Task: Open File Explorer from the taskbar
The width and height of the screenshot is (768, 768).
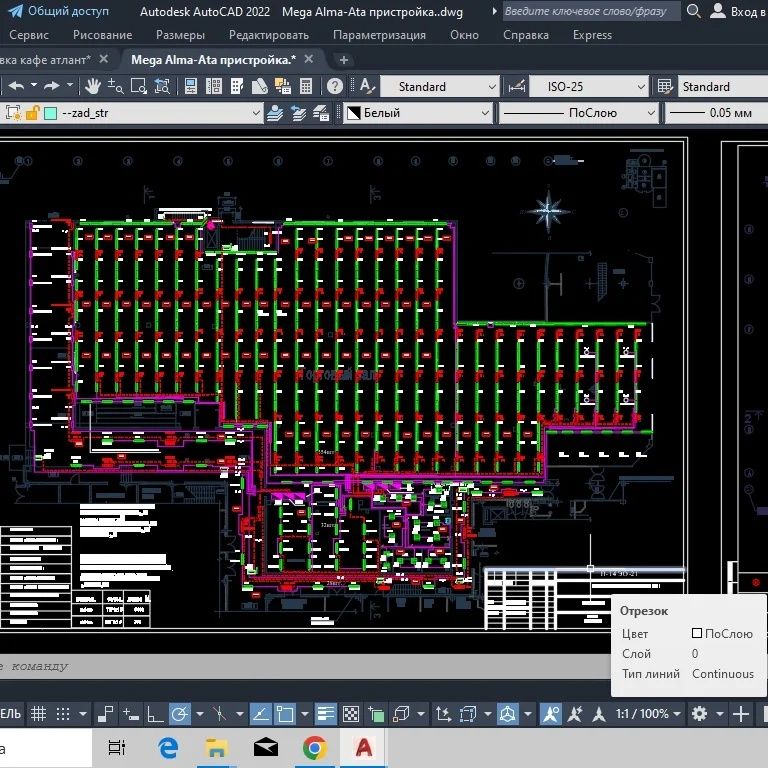Action: tap(216, 748)
